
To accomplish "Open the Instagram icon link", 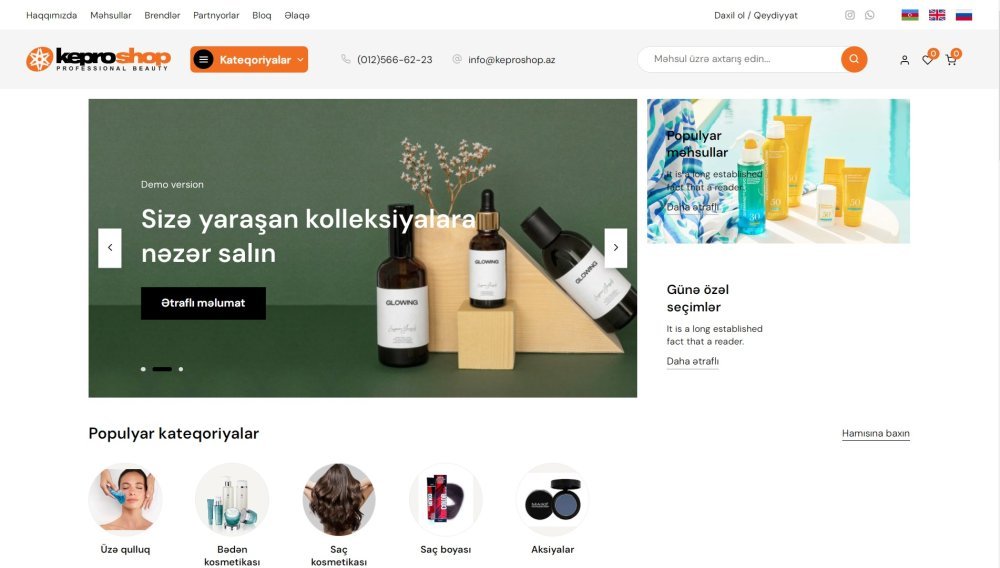I will tap(849, 15).
